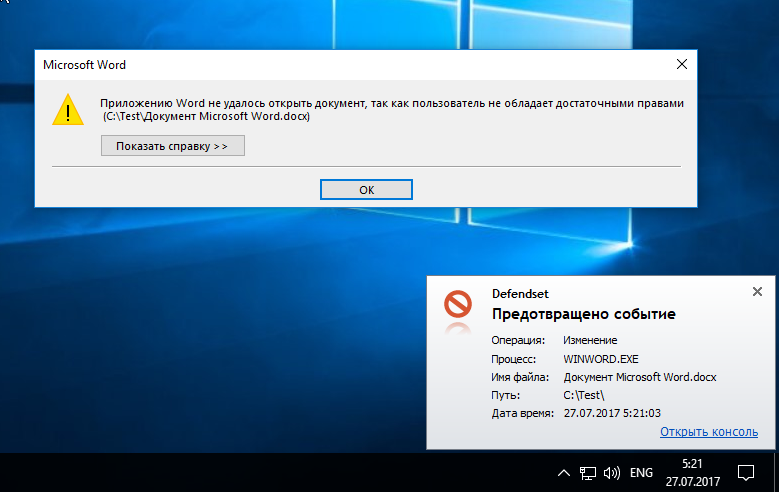Click the 'Операция:' label in Defendset notification
The image size is (779, 492).
[518, 340]
